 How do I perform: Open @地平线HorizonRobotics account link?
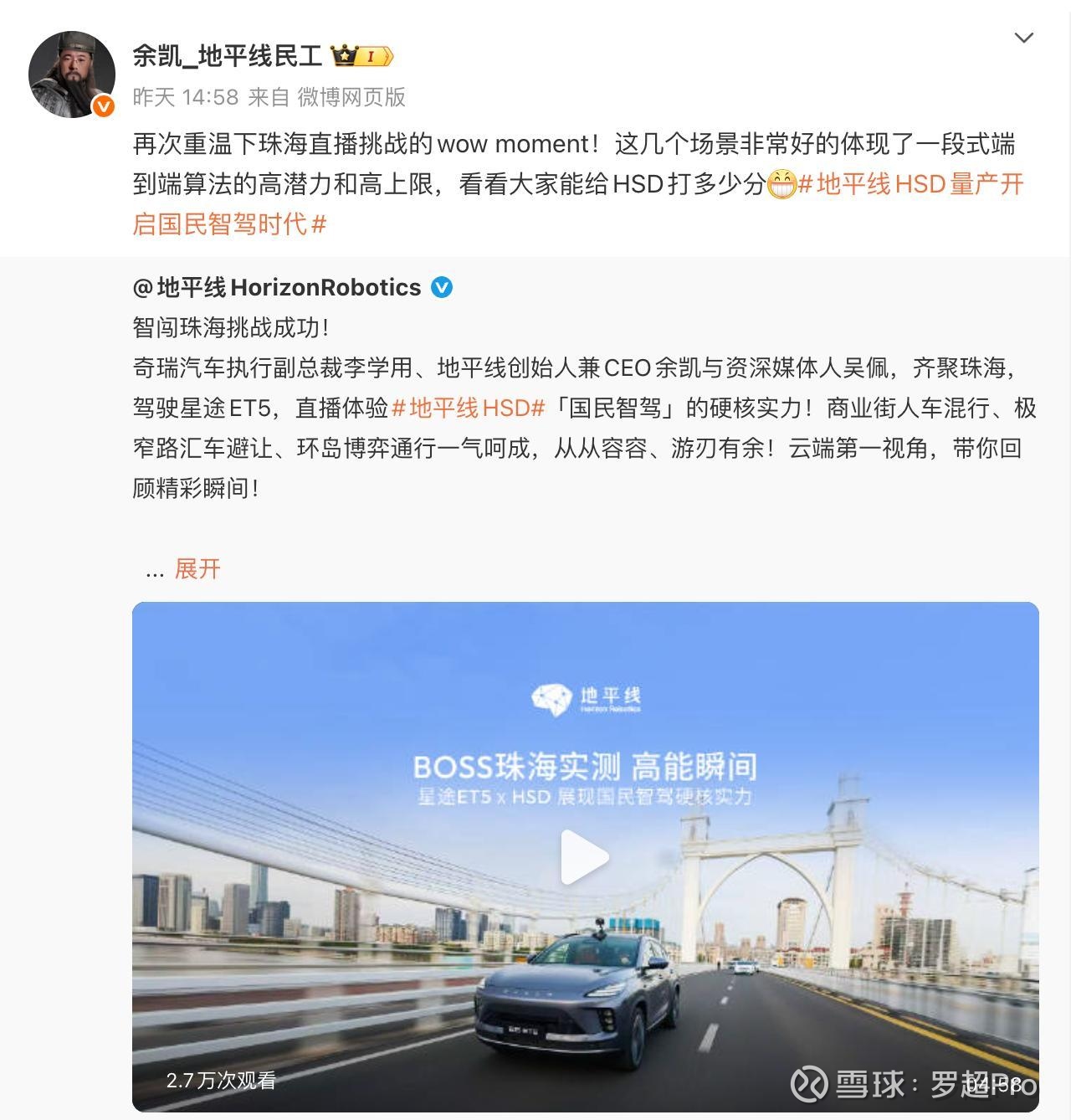(277, 287)
